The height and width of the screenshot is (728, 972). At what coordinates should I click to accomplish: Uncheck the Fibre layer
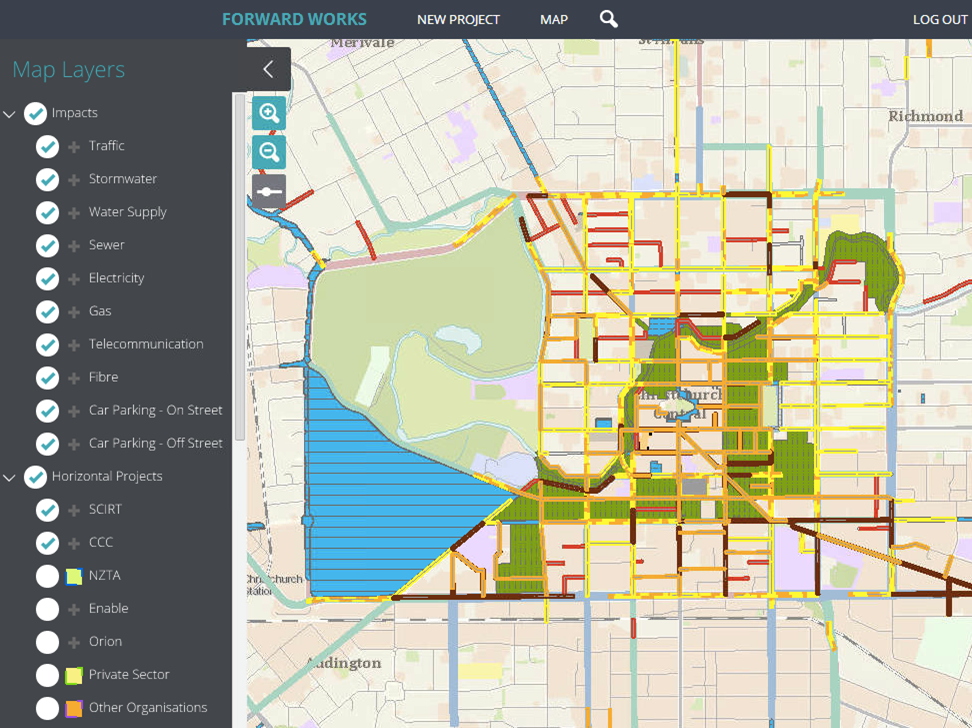pos(47,378)
